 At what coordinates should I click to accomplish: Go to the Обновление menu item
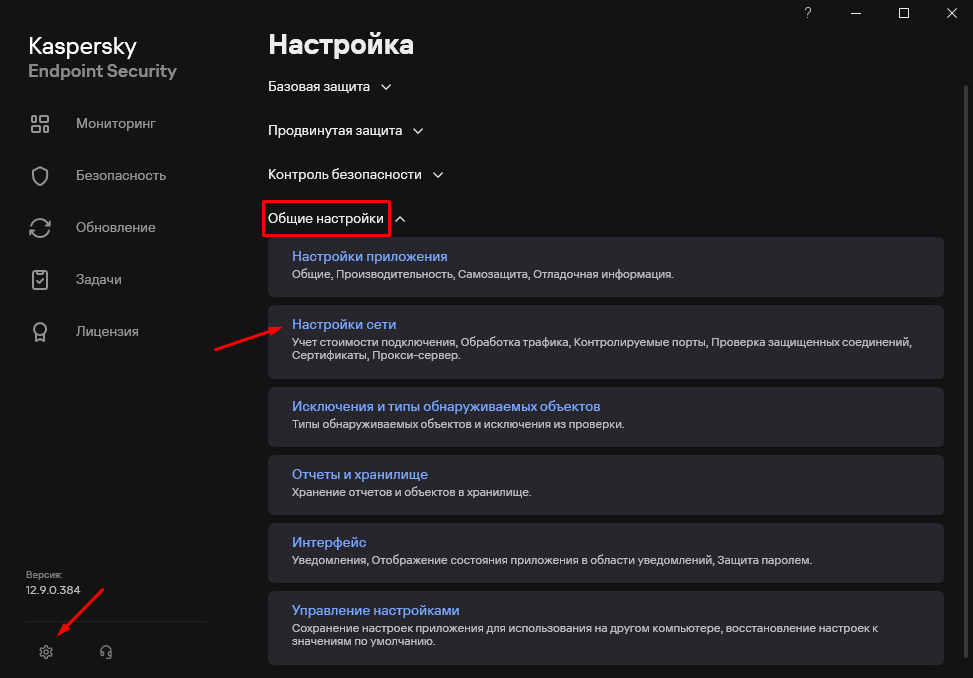116,228
